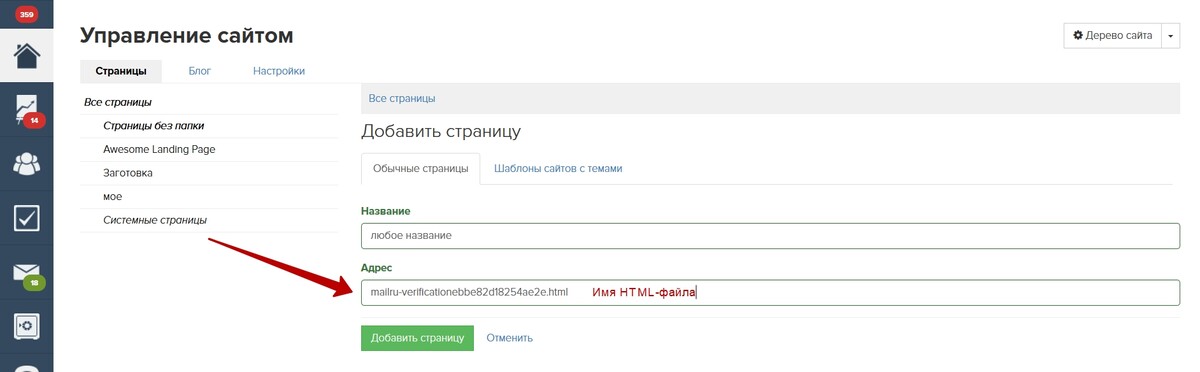Screen dimensions: 1200x372
Task: Select Awesome Landing Page in the tree
Action: coord(159,149)
